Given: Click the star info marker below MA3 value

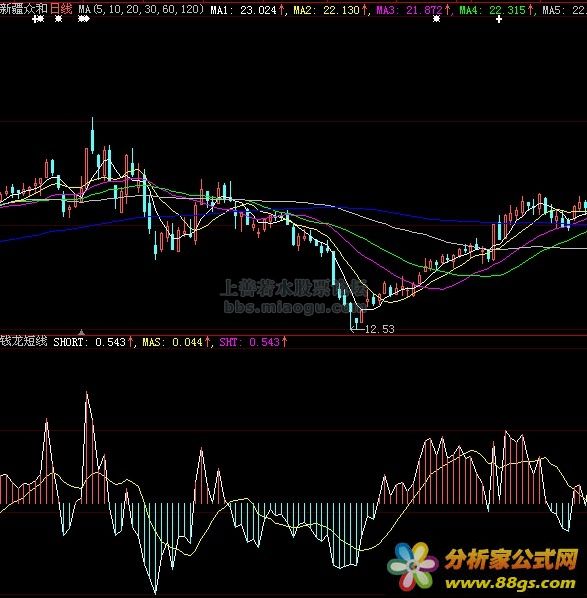Looking at the screenshot, I should tap(437, 19).
